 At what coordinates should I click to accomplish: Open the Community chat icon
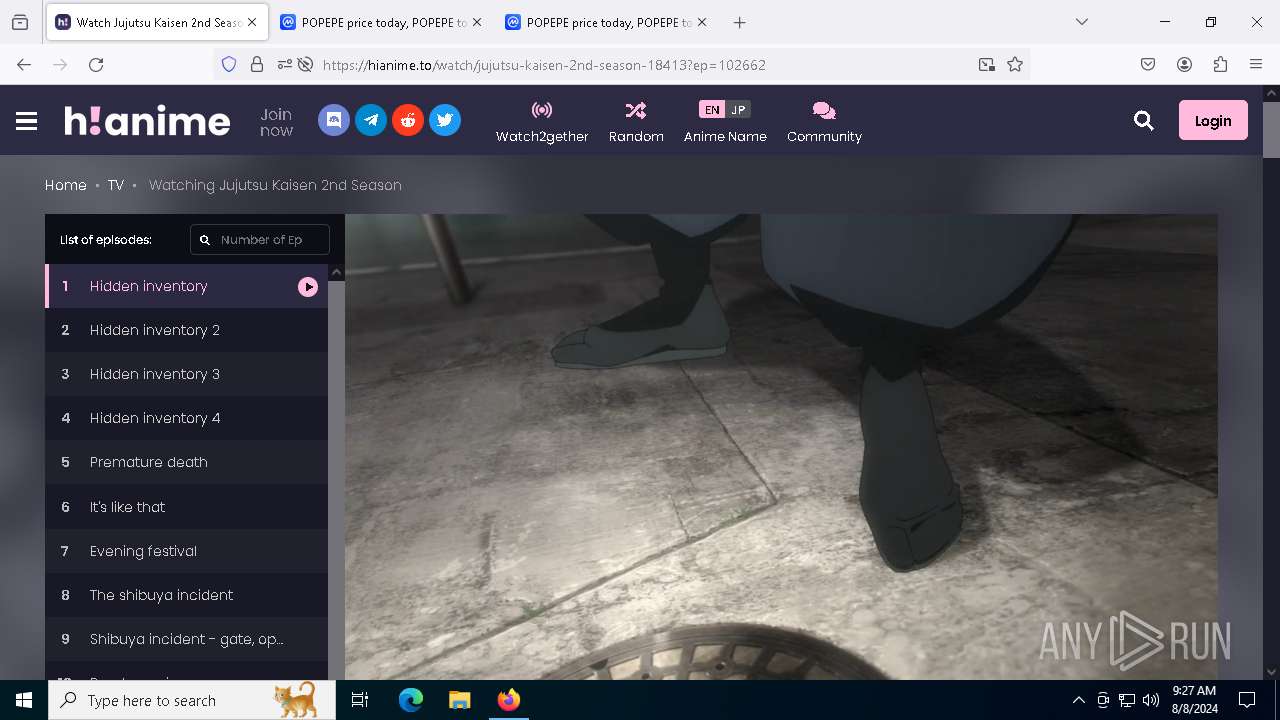(824, 110)
